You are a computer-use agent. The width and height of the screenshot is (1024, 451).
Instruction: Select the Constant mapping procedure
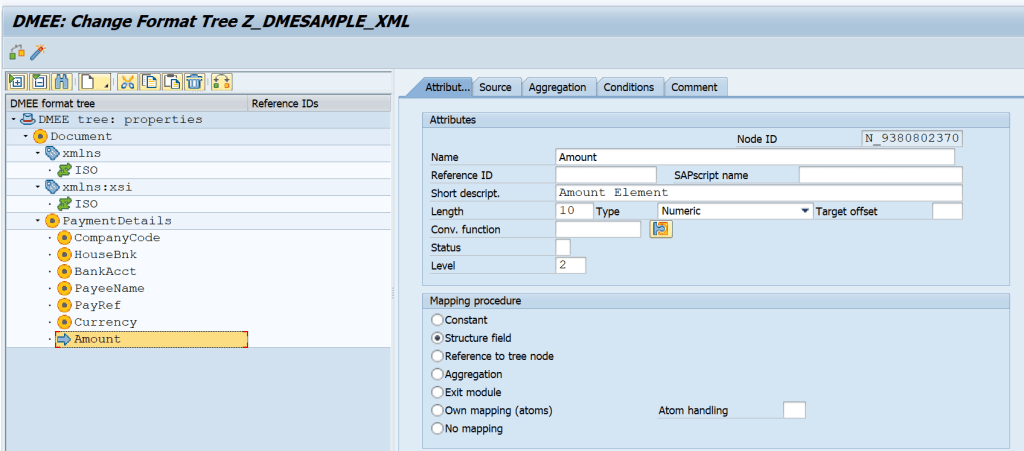tap(437, 320)
